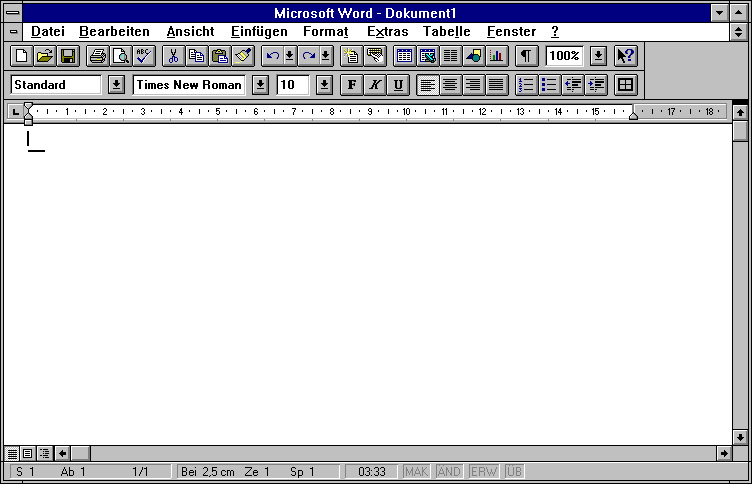
Task: Switch to page layout view button
Action: point(28,453)
